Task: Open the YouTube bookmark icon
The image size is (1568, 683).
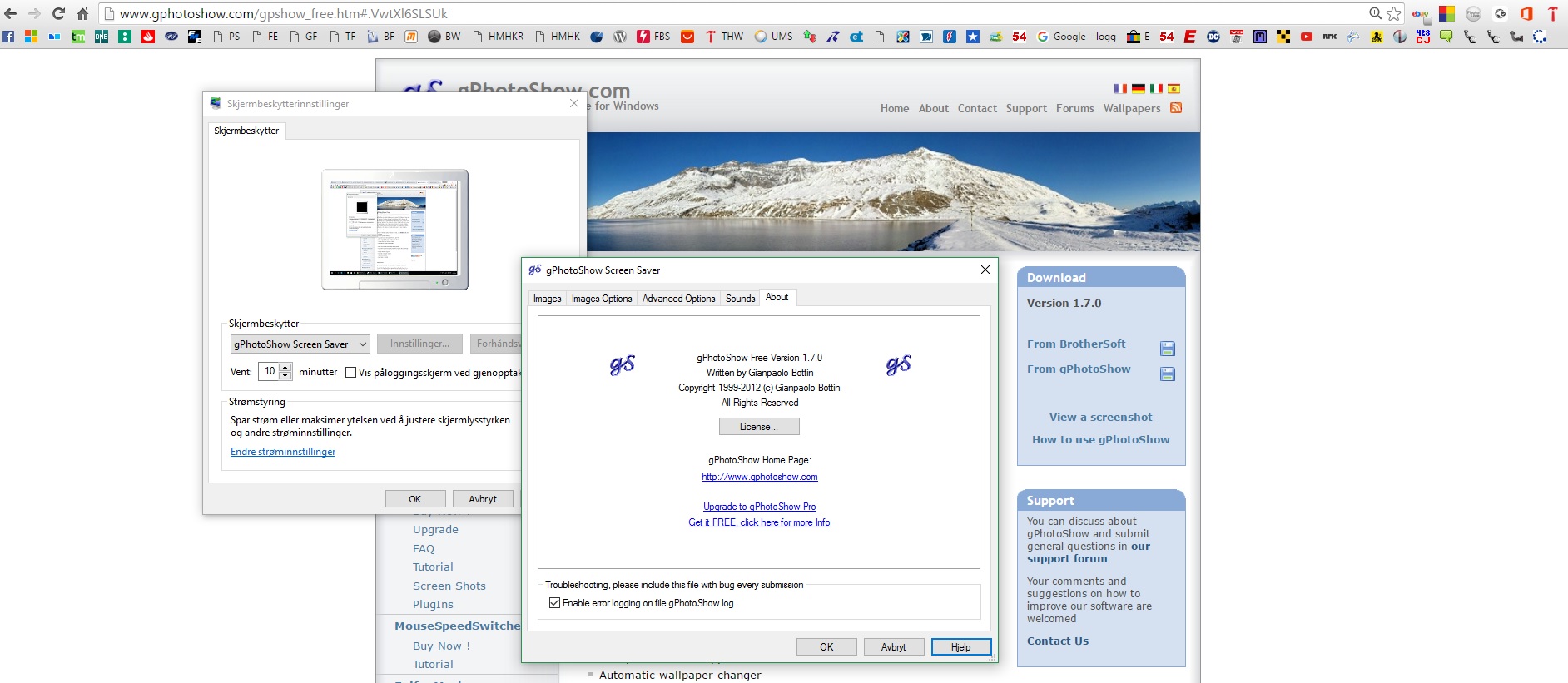Action: click(x=1307, y=37)
